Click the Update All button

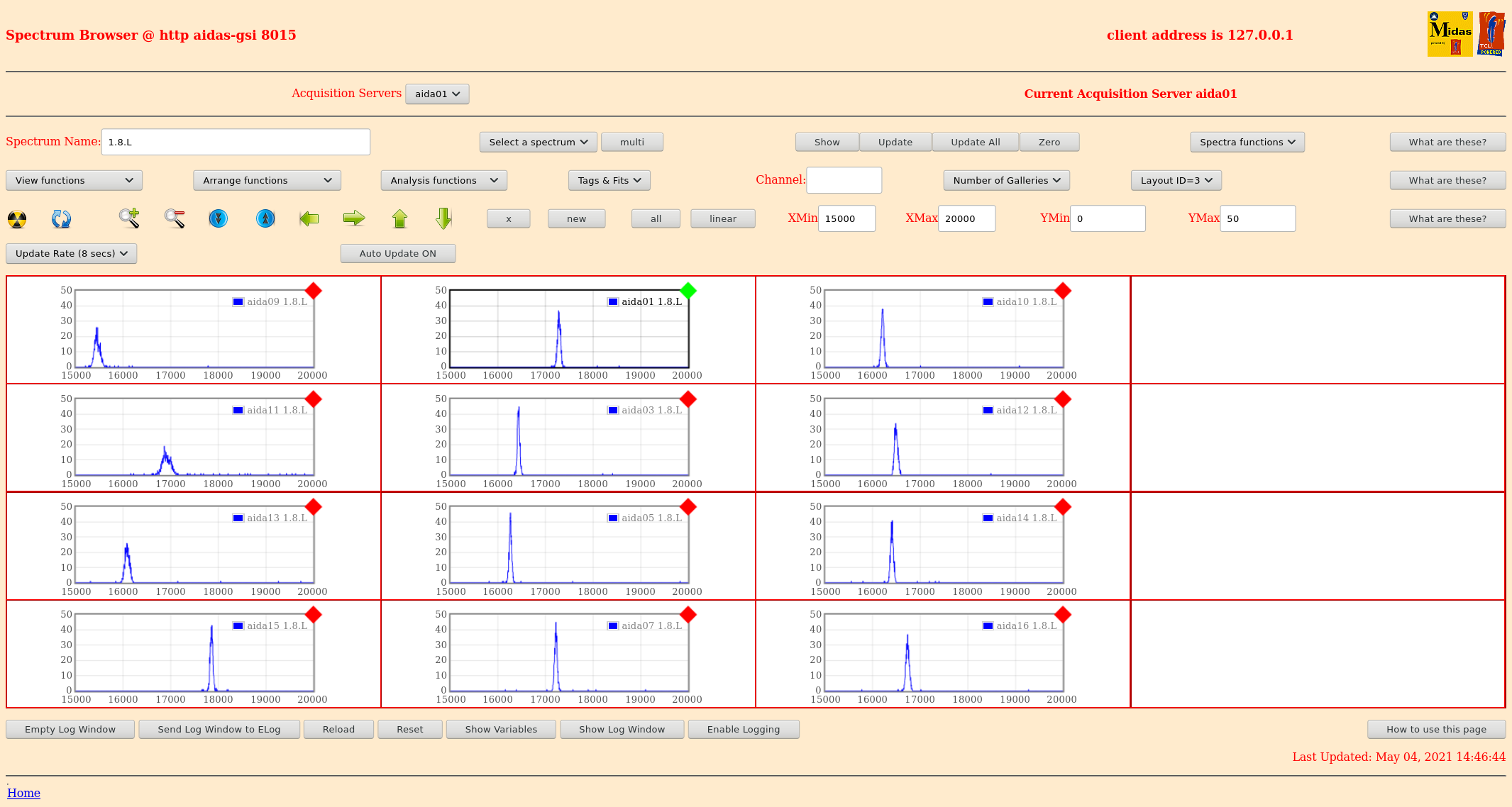[975, 142]
